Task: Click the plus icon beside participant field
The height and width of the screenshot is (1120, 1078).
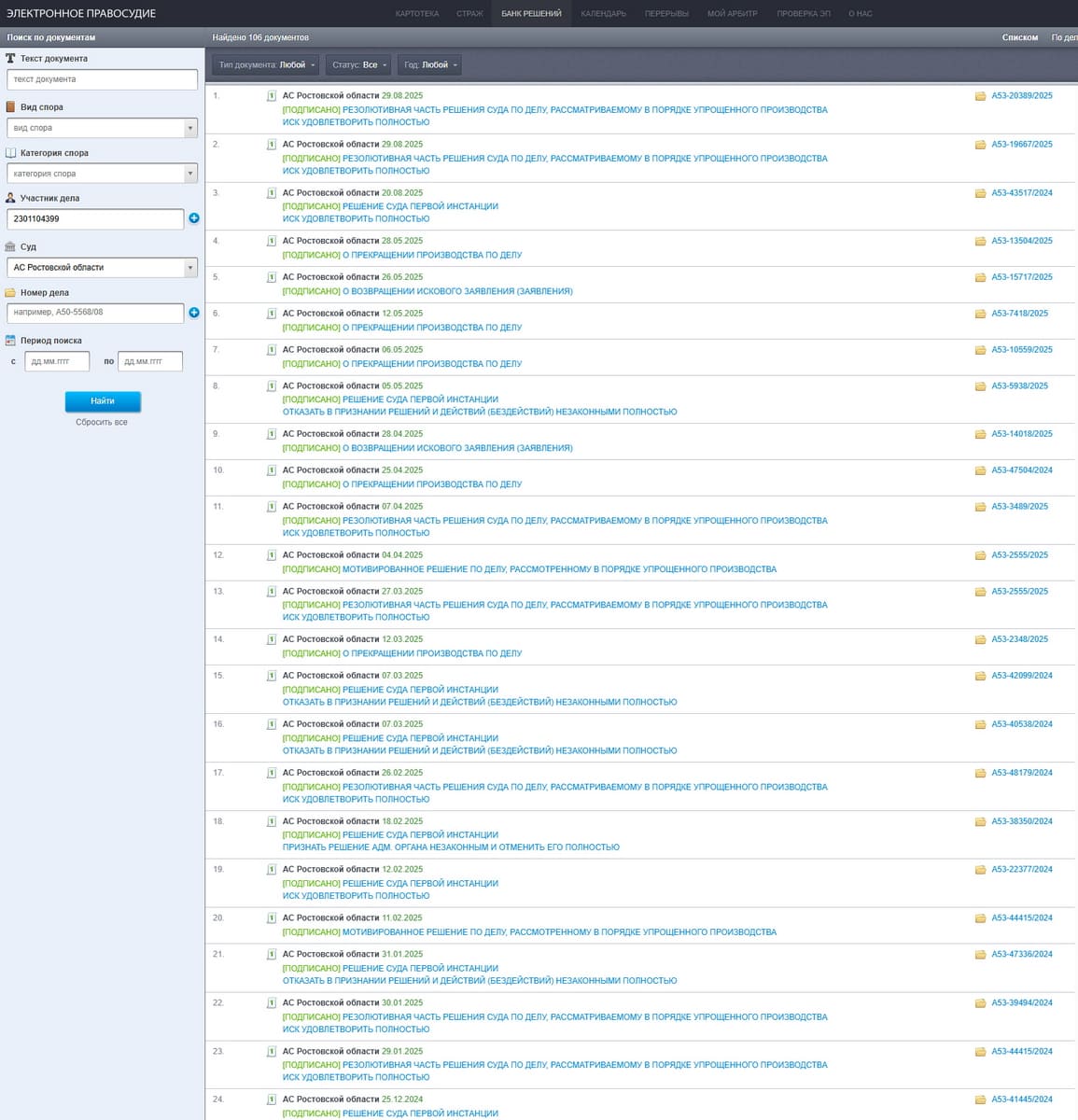Action: (x=194, y=218)
